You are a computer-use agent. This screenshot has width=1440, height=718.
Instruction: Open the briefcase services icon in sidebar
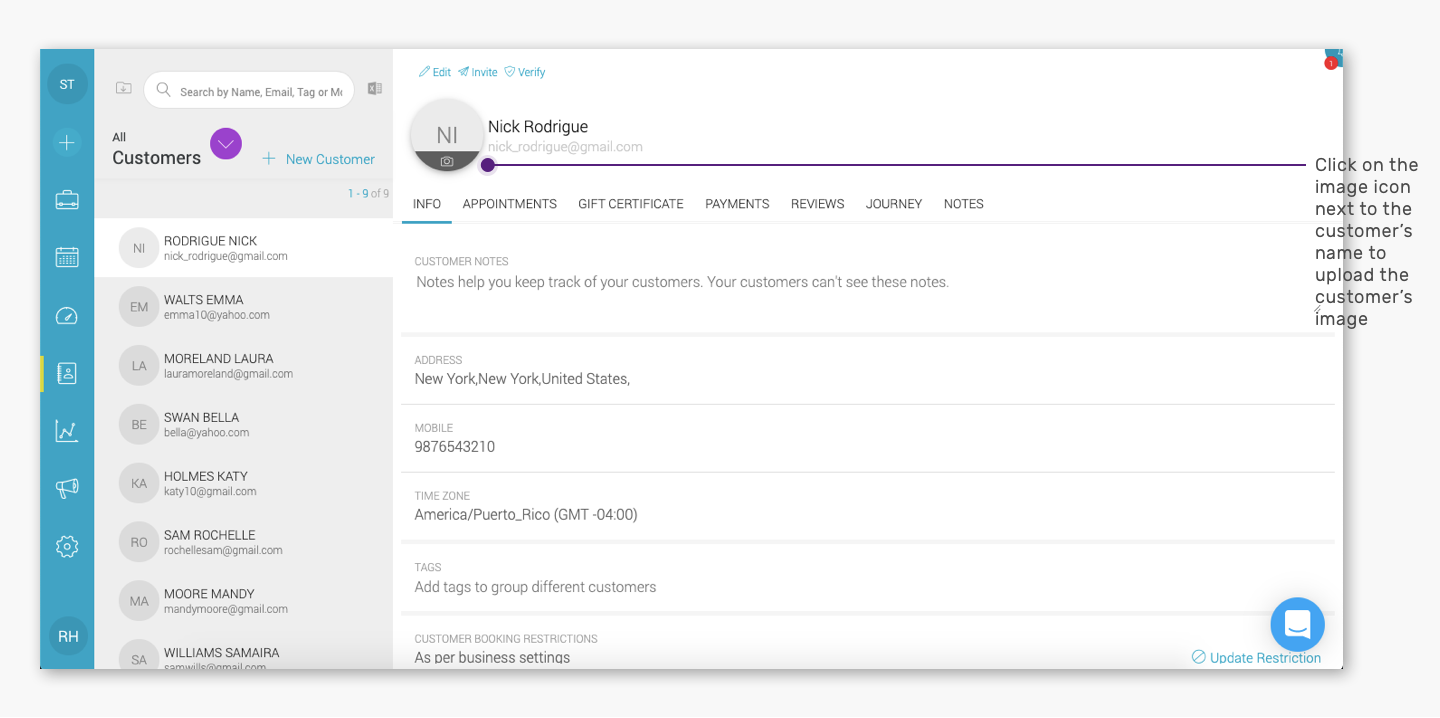pos(67,200)
